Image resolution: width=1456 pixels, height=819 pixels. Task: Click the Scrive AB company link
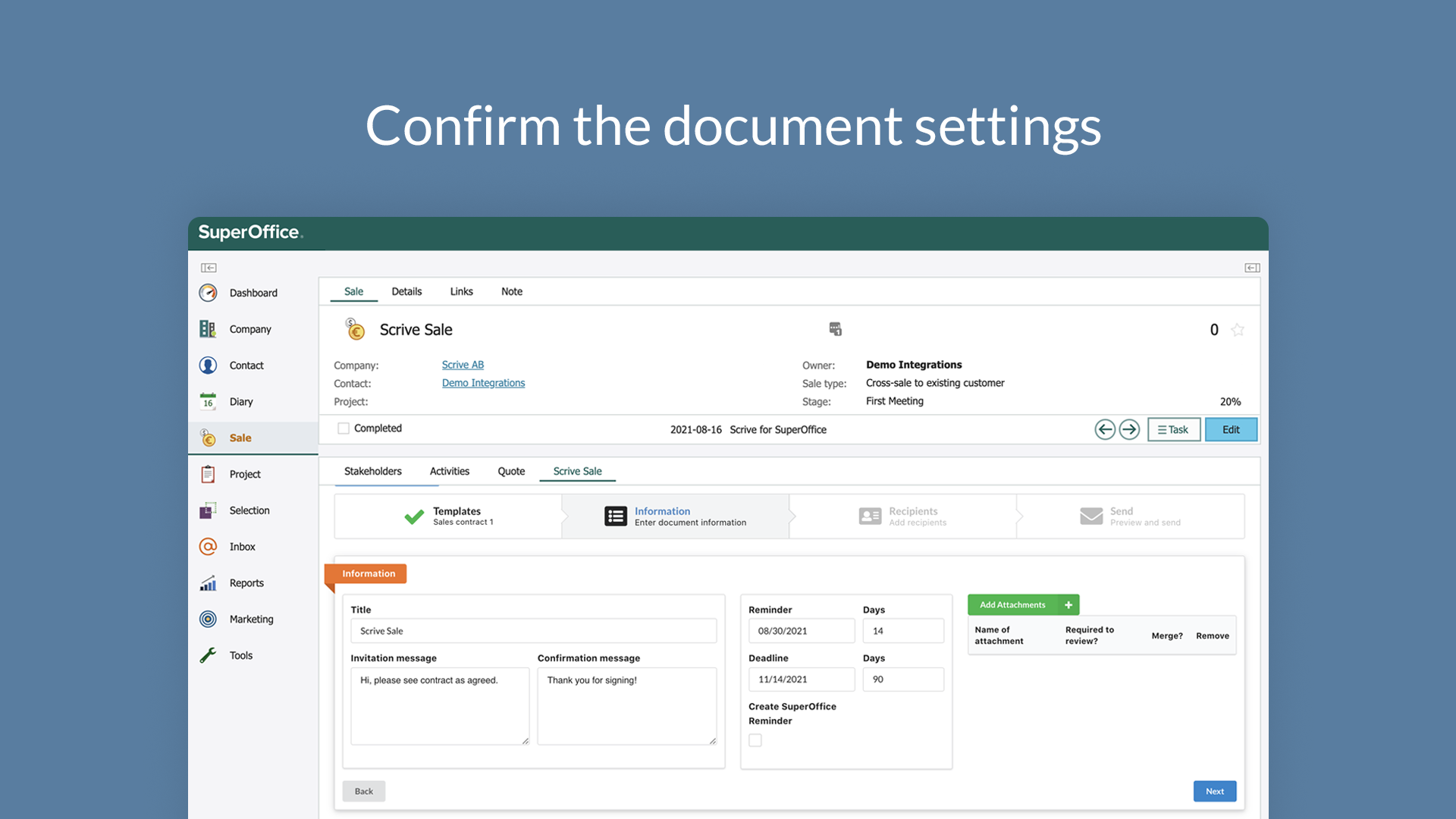[x=463, y=364]
